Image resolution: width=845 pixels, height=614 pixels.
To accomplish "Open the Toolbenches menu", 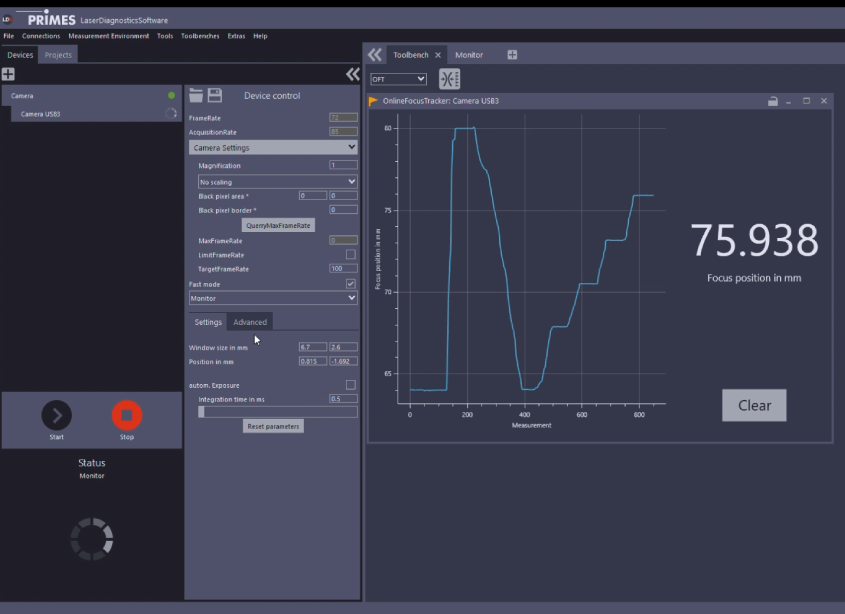I will [200, 36].
